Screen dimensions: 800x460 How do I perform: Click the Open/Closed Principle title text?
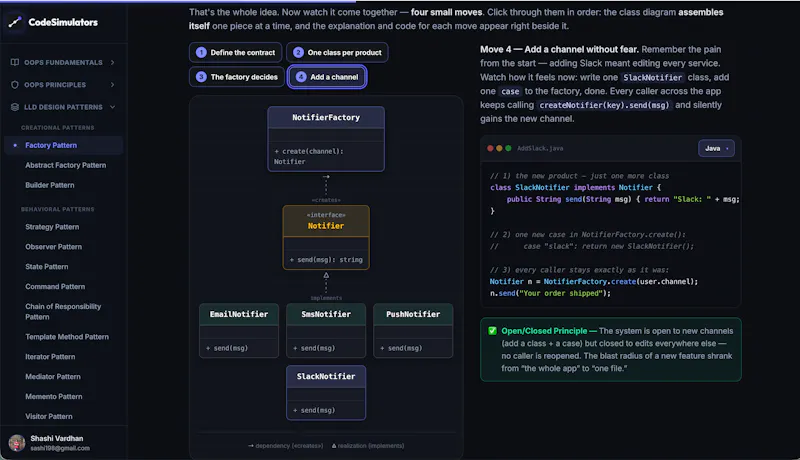point(544,331)
